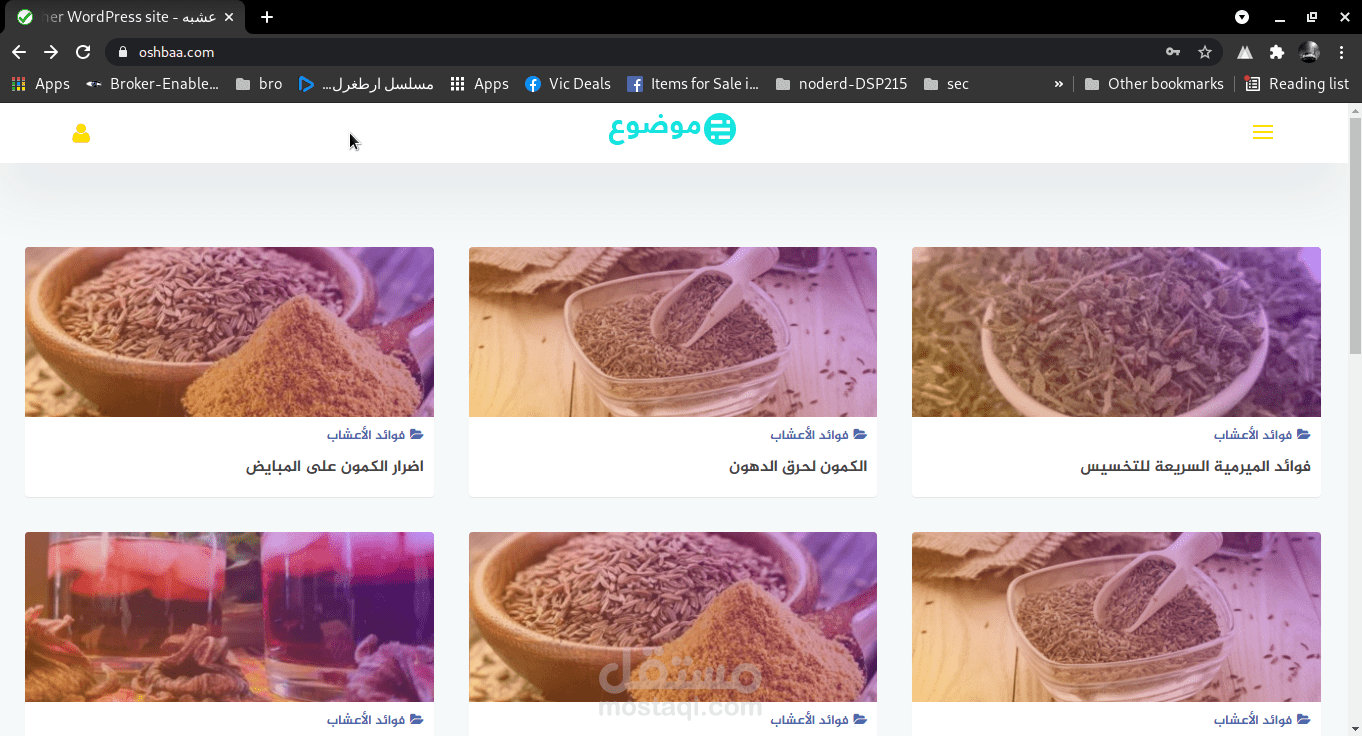Close the WordPress site browser tab
This screenshot has height=736, width=1362.
coord(229,17)
